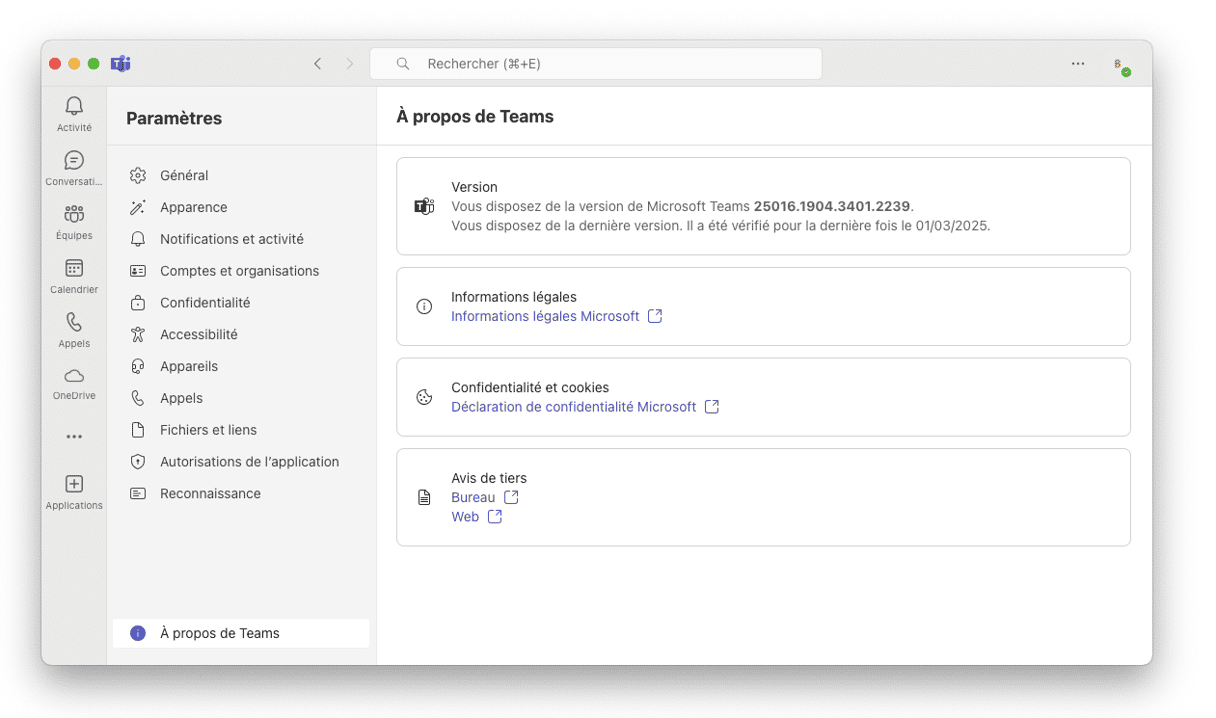Open the Activité notifications view
This screenshot has height=718, width=1216.
(x=74, y=114)
